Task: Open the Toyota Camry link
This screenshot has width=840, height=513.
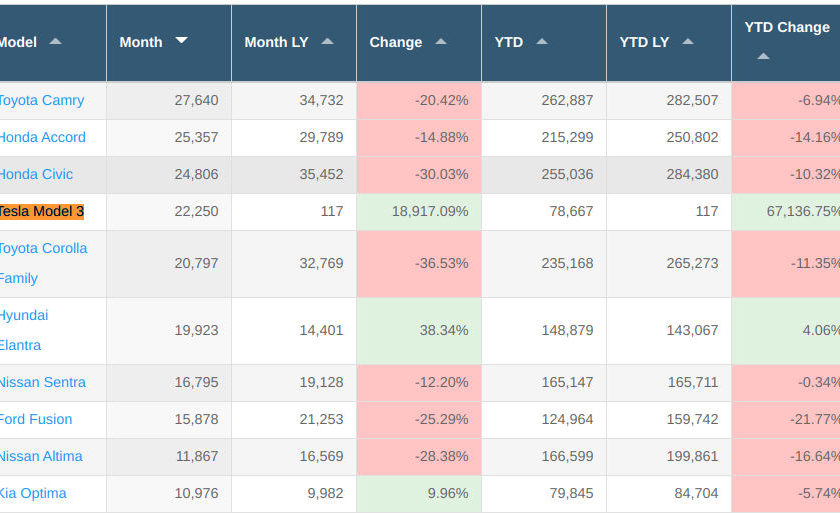Action: click(x=41, y=100)
